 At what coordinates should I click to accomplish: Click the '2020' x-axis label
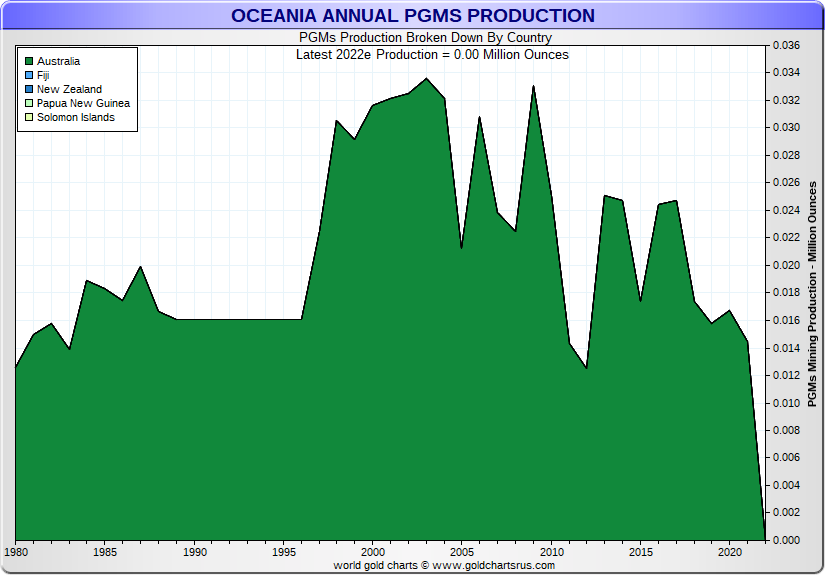point(730,552)
